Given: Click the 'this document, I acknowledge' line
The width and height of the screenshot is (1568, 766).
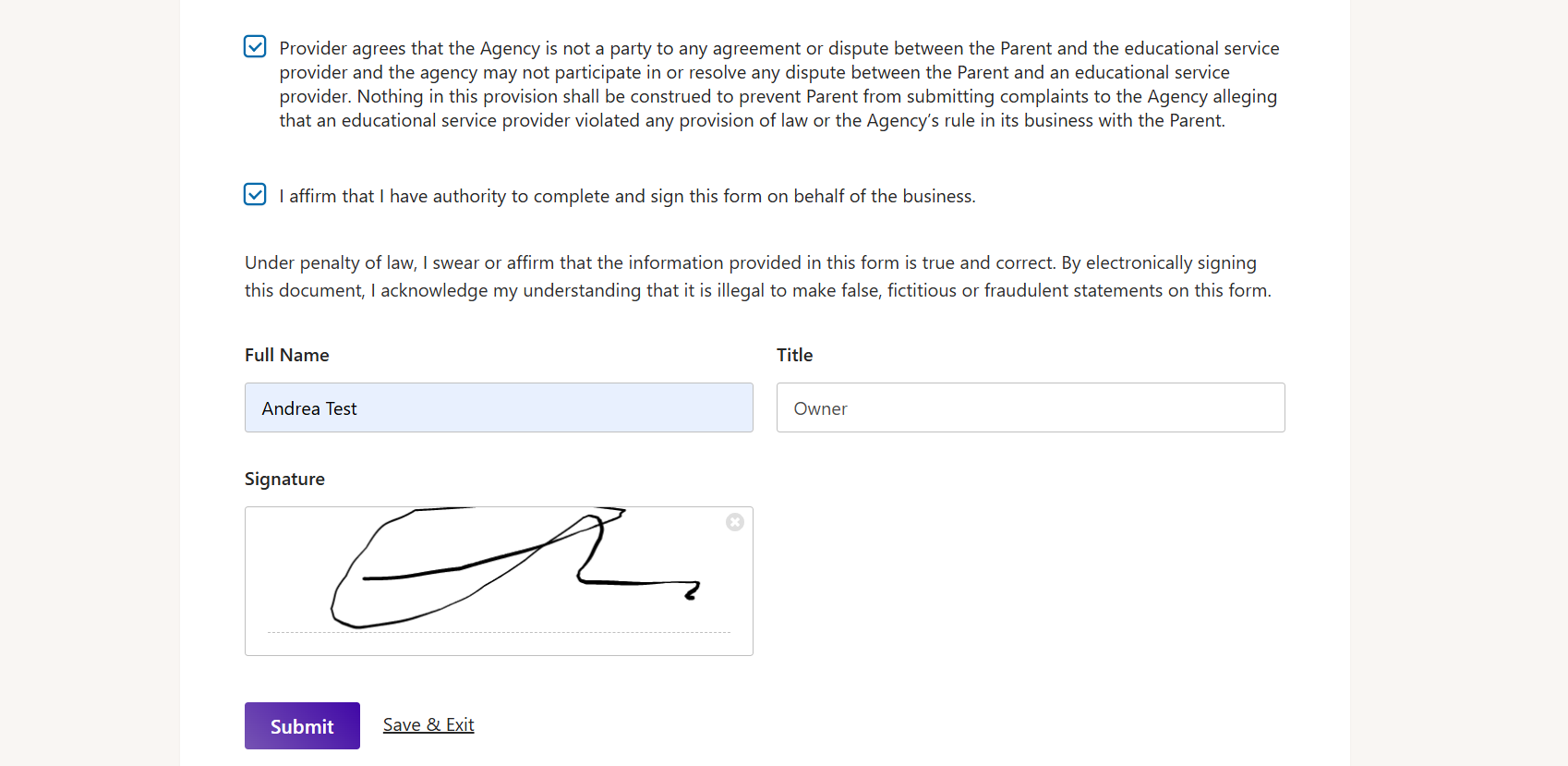Looking at the screenshot, I should coord(758,290).
